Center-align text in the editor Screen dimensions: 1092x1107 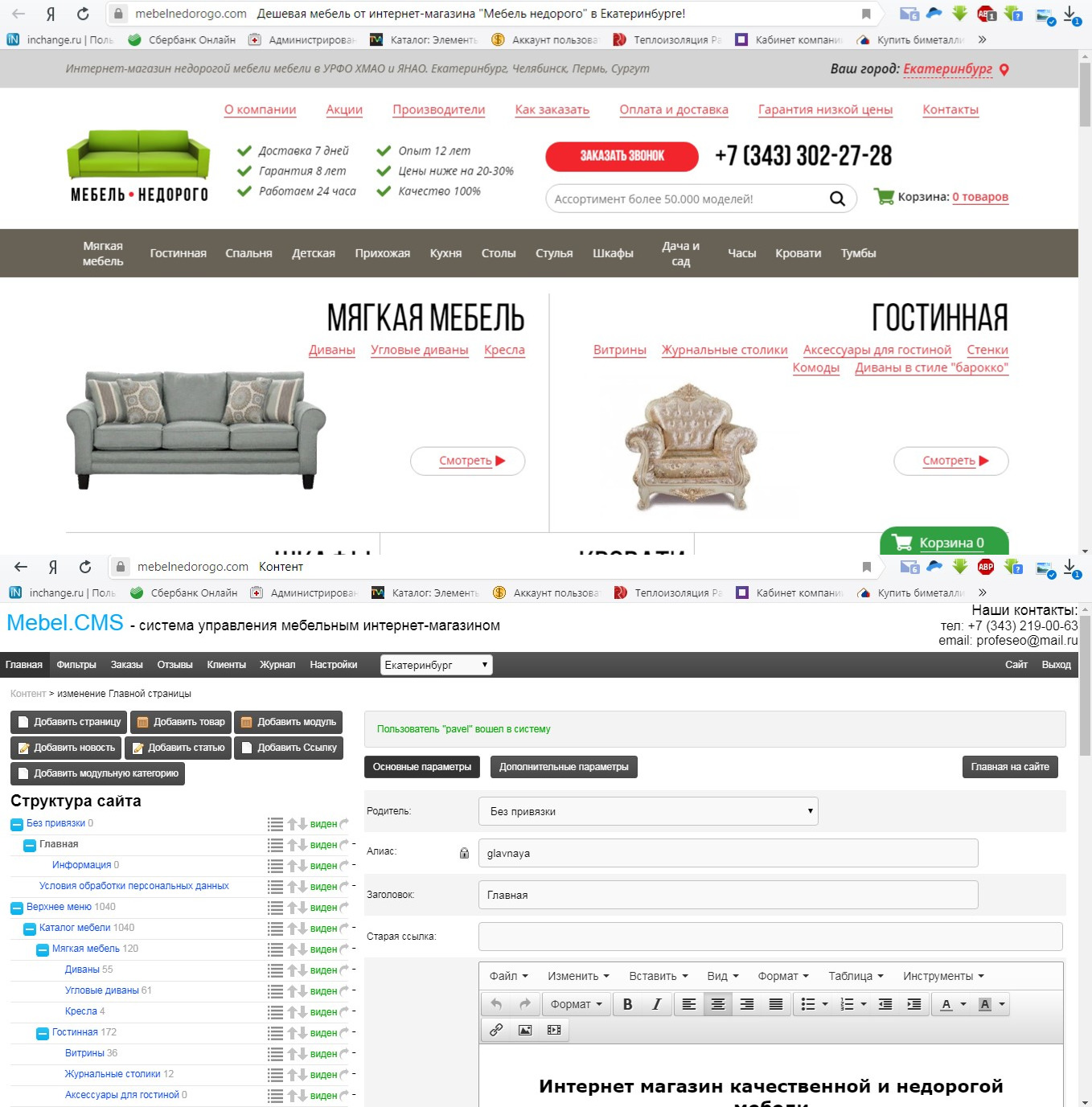pyautogui.click(x=718, y=1004)
